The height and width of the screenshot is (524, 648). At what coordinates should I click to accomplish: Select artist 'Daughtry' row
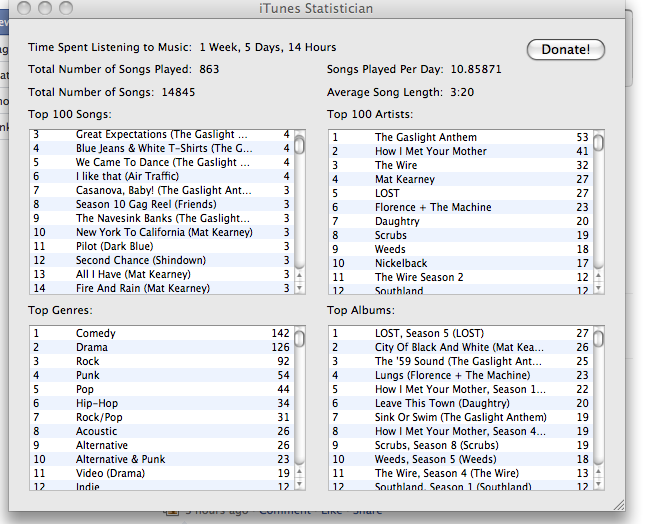(x=461, y=222)
